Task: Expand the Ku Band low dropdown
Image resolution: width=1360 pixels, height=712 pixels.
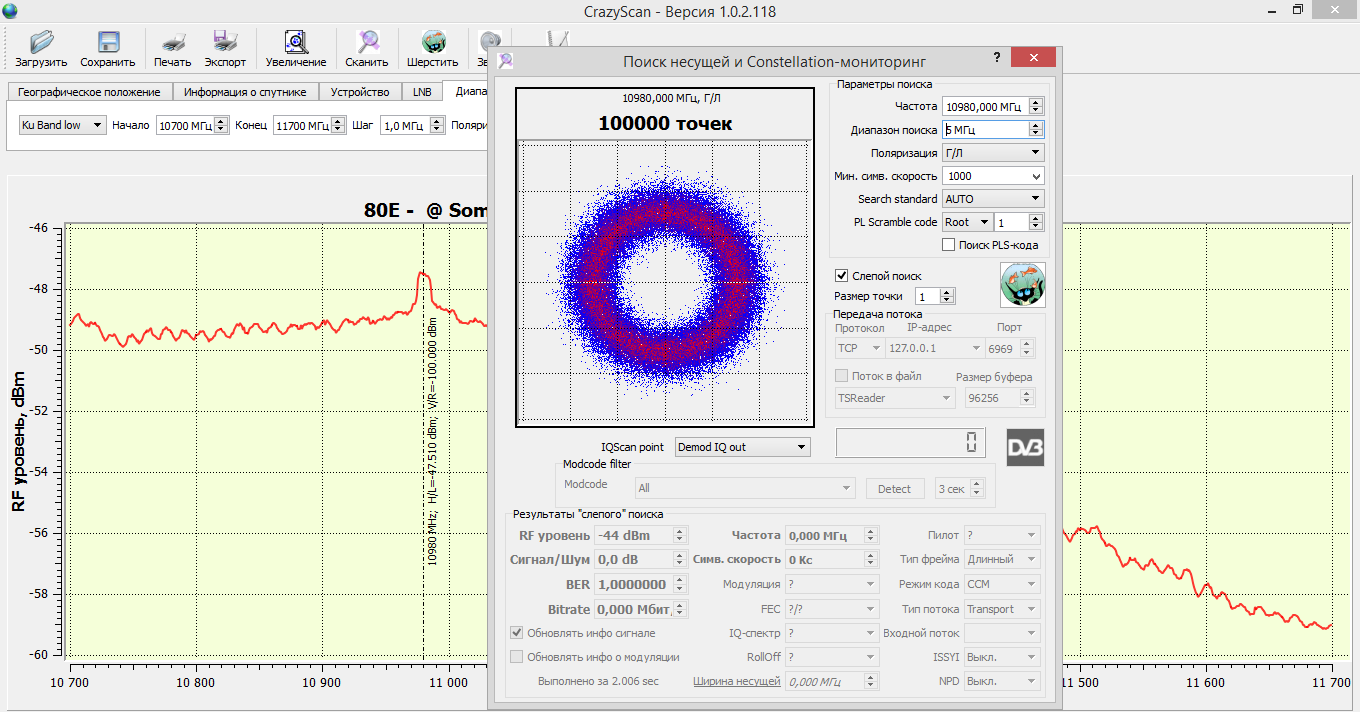Action: pyautogui.click(x=62, y=125)
